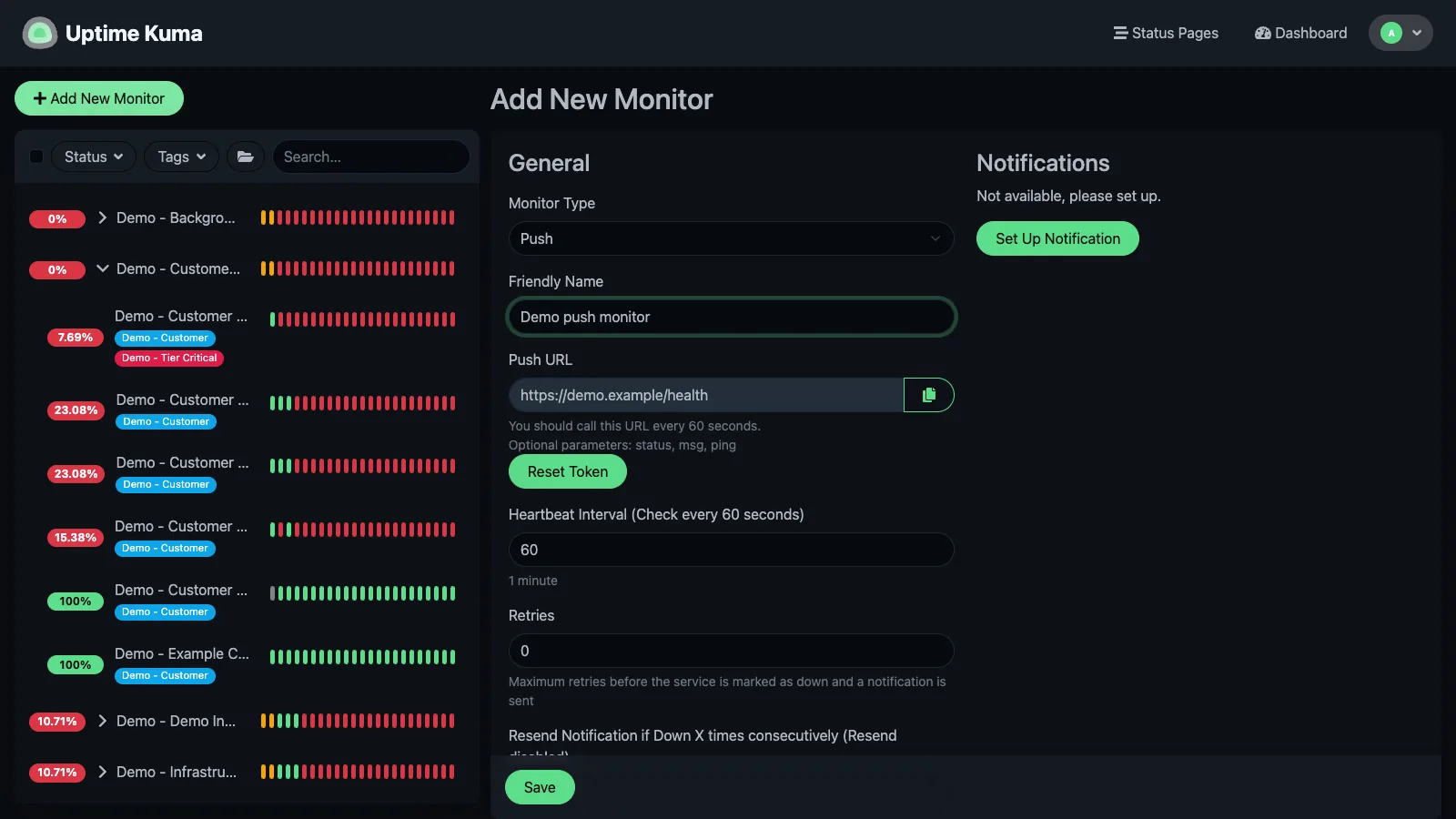Collapse the Demo - Custome... group

click(x=103, y=268)
